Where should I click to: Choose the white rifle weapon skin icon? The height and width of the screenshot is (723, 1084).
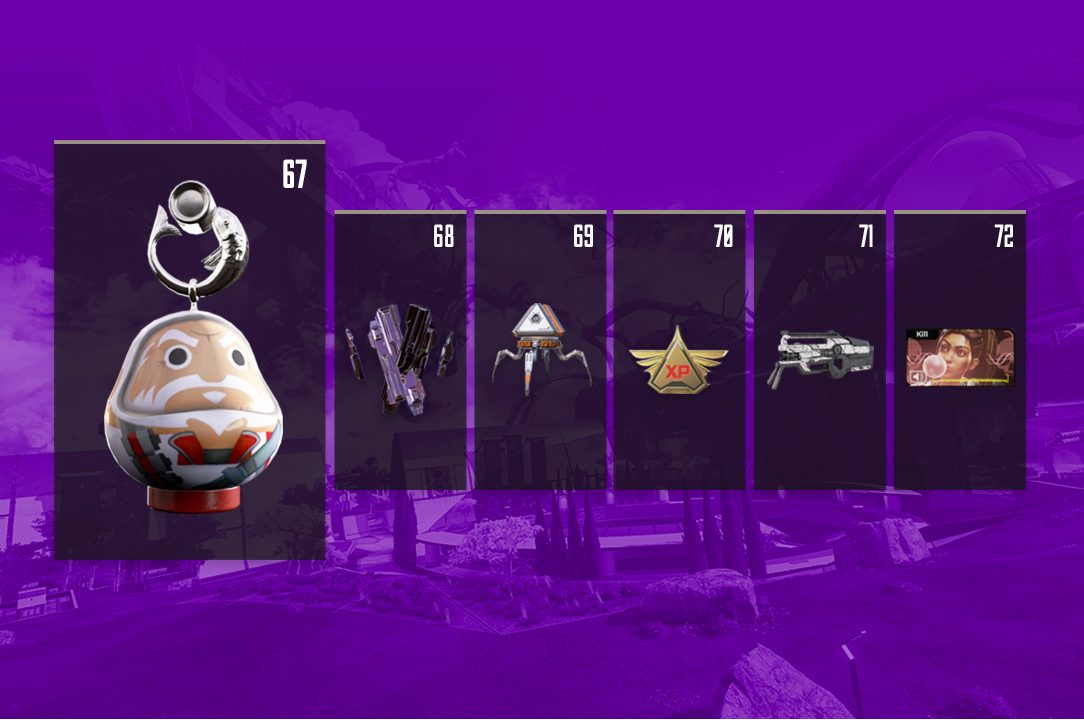point(820,359)
